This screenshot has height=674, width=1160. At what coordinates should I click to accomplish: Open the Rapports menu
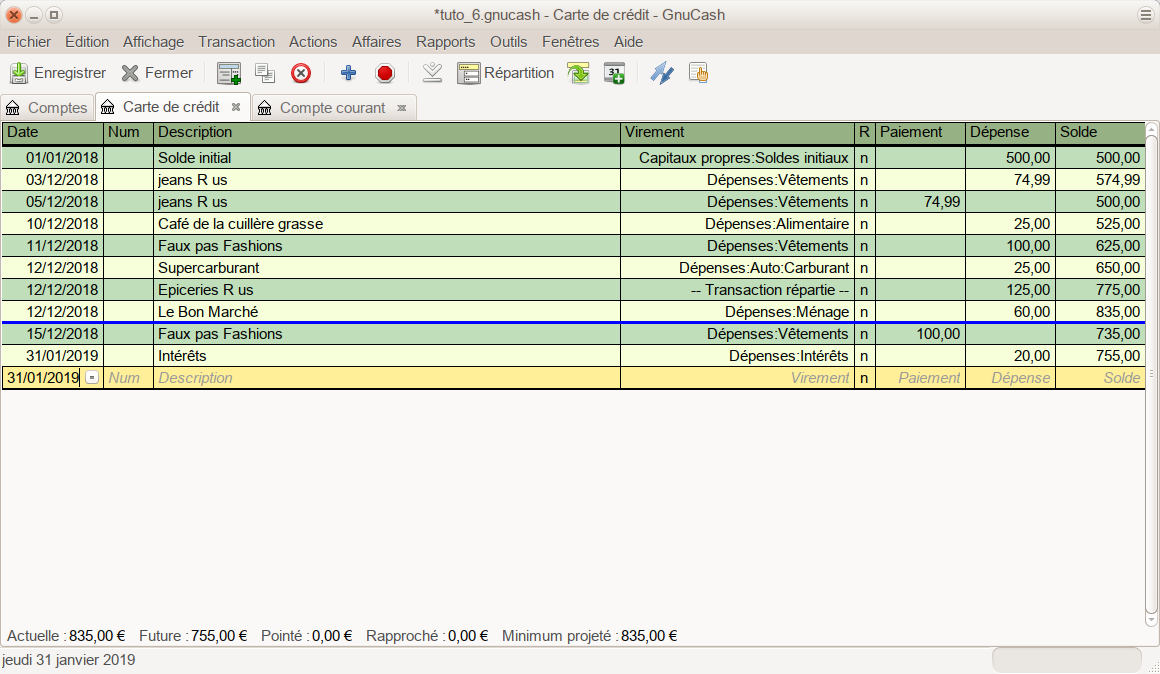tap(445, 42)
